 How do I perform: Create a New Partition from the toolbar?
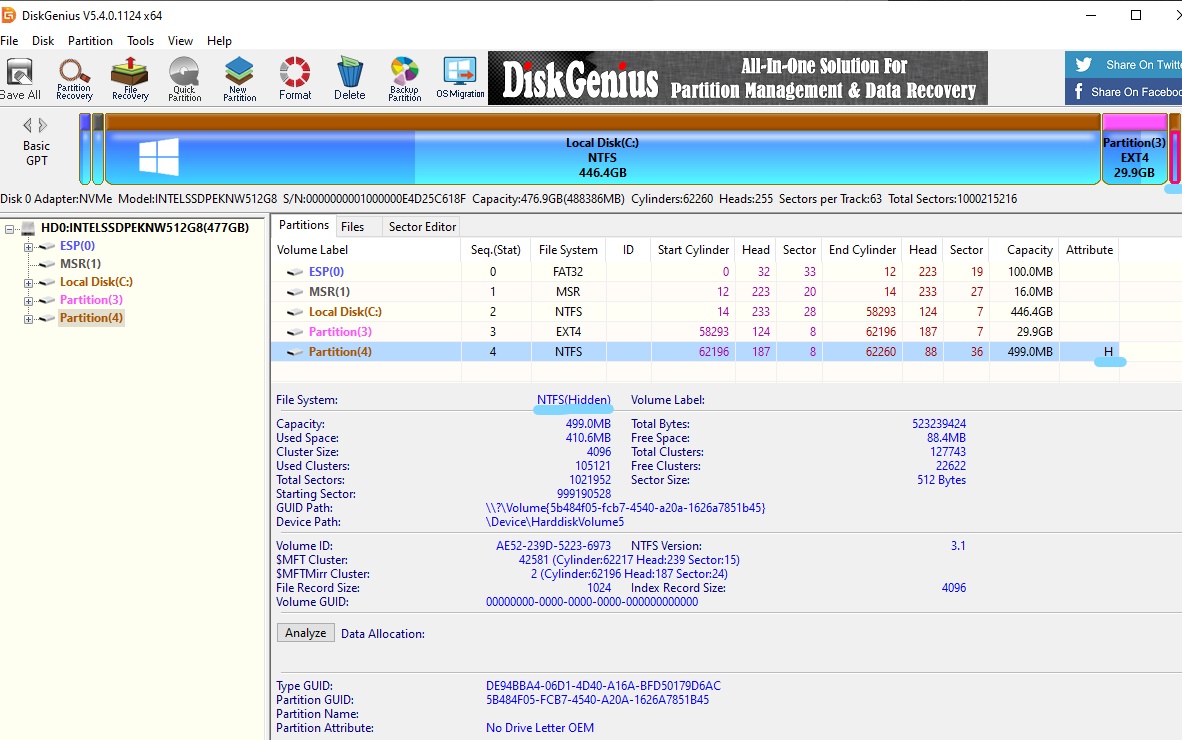240,79
